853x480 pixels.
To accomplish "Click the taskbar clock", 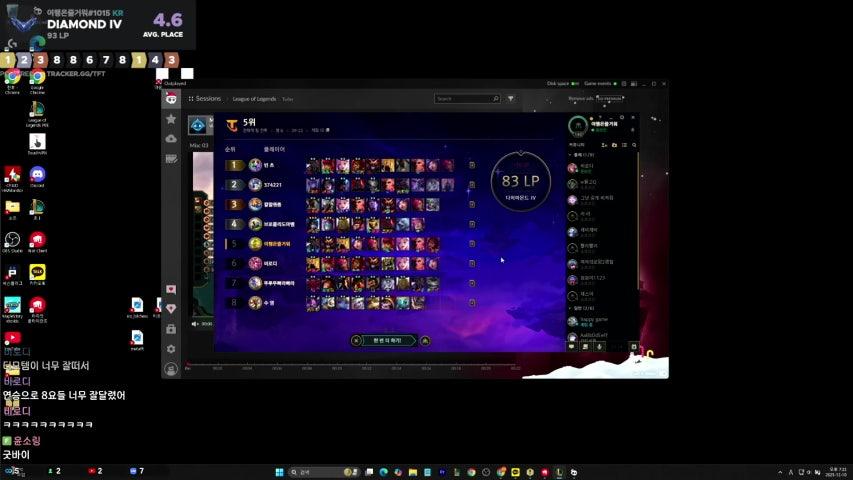I will [838, 472].
